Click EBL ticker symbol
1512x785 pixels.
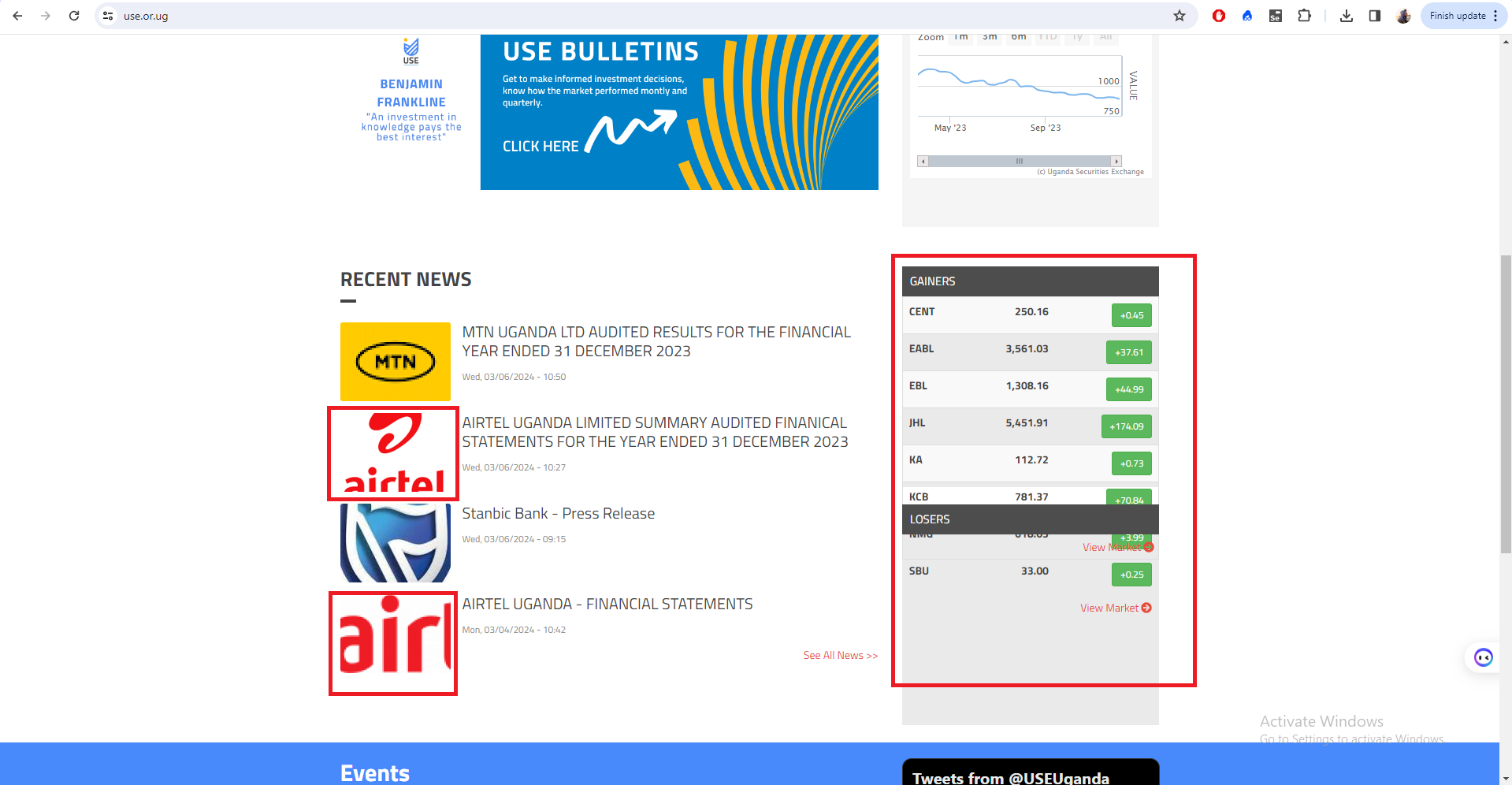point(918,386)
